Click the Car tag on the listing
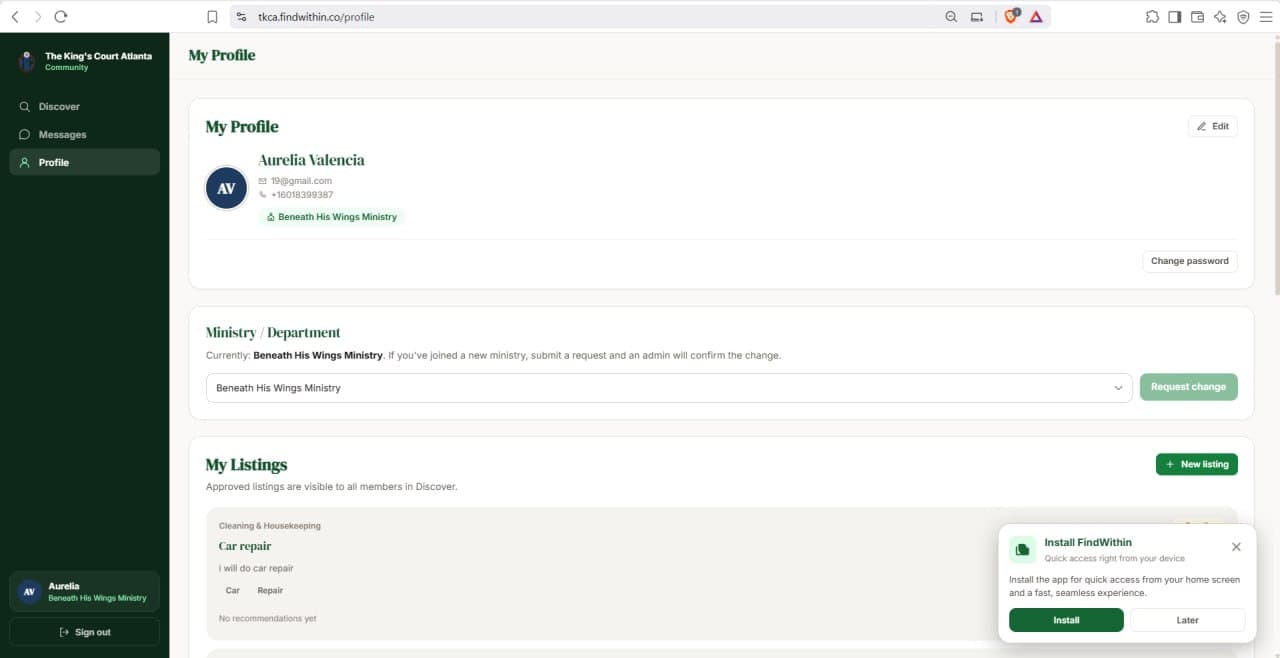The width and height of the screenshot is (1280, 658). pyautogui.click(x=233, y=591)
